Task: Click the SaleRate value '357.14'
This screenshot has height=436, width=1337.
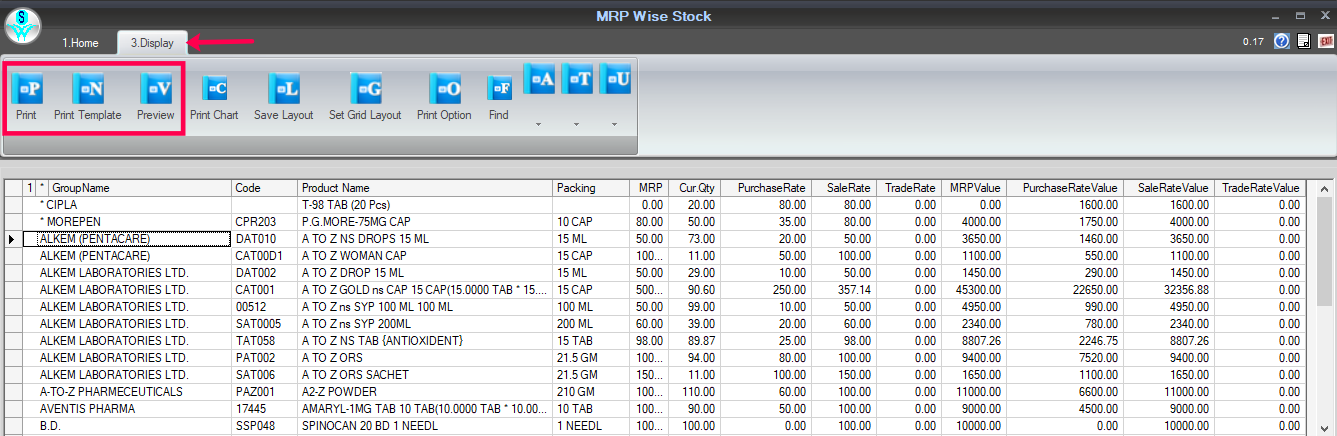Action: [843, 290]
